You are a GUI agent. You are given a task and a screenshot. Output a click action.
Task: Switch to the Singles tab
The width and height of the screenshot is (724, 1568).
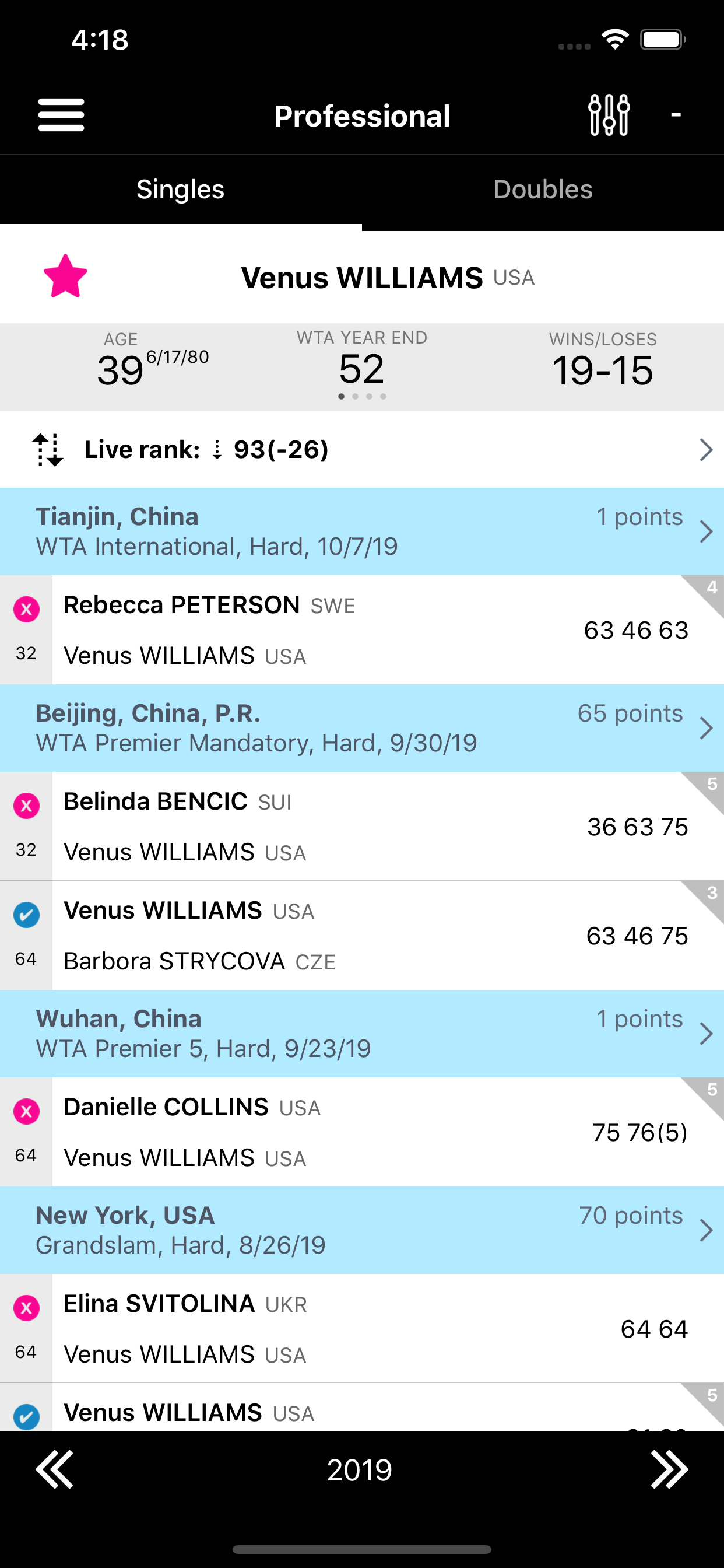(x=181, y=190)
